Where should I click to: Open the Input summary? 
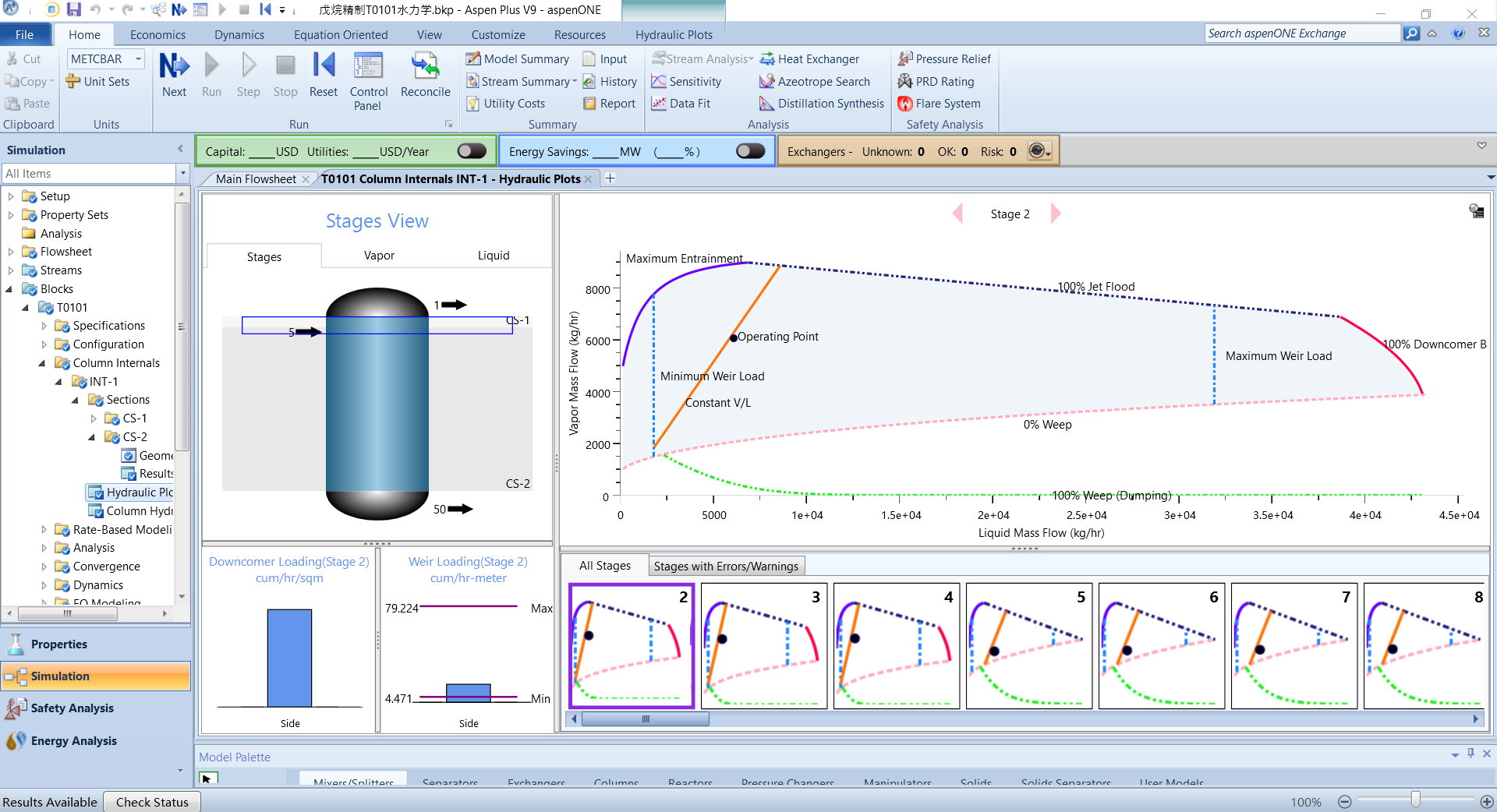(605, 59)
